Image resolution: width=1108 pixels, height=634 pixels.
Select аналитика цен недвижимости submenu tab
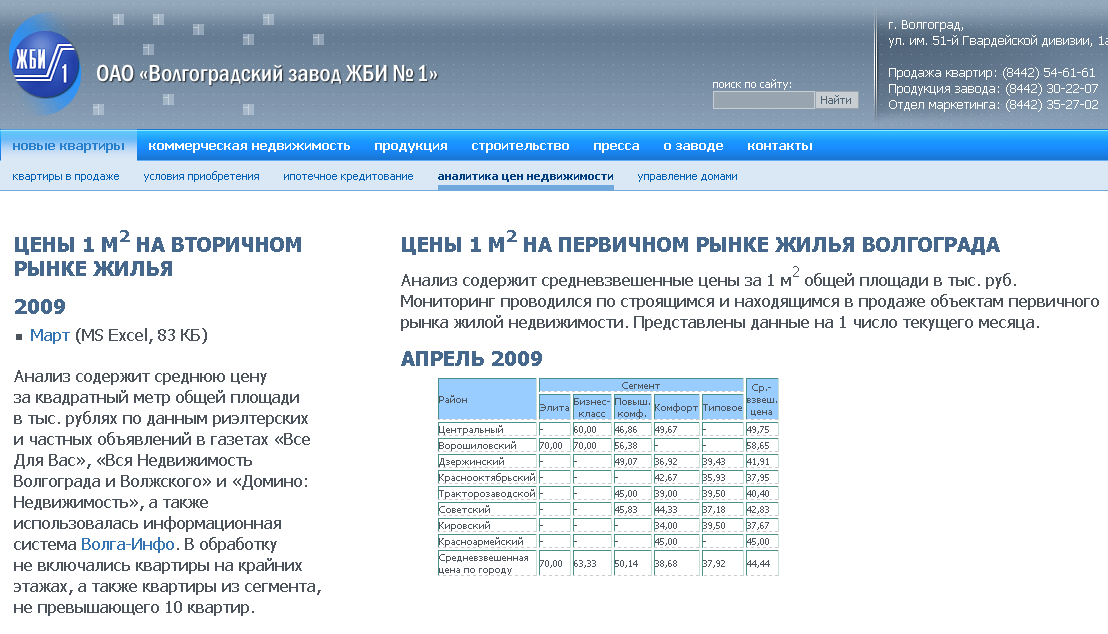[x=525, y=176]
